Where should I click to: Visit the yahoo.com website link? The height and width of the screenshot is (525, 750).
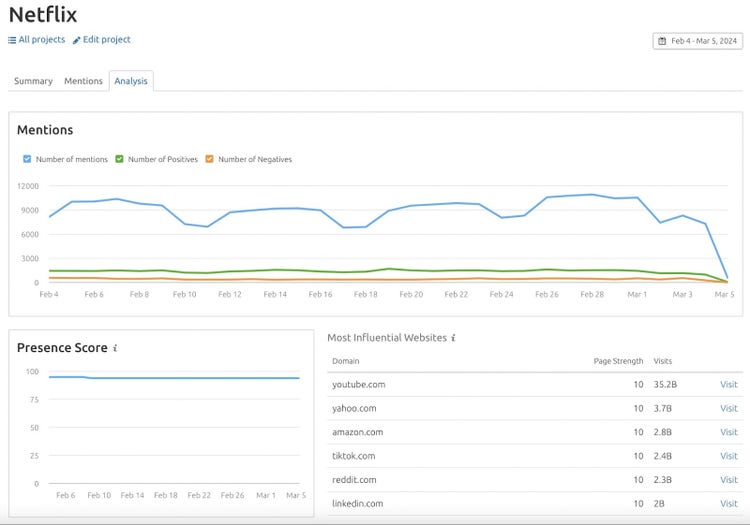coord(728,408)
